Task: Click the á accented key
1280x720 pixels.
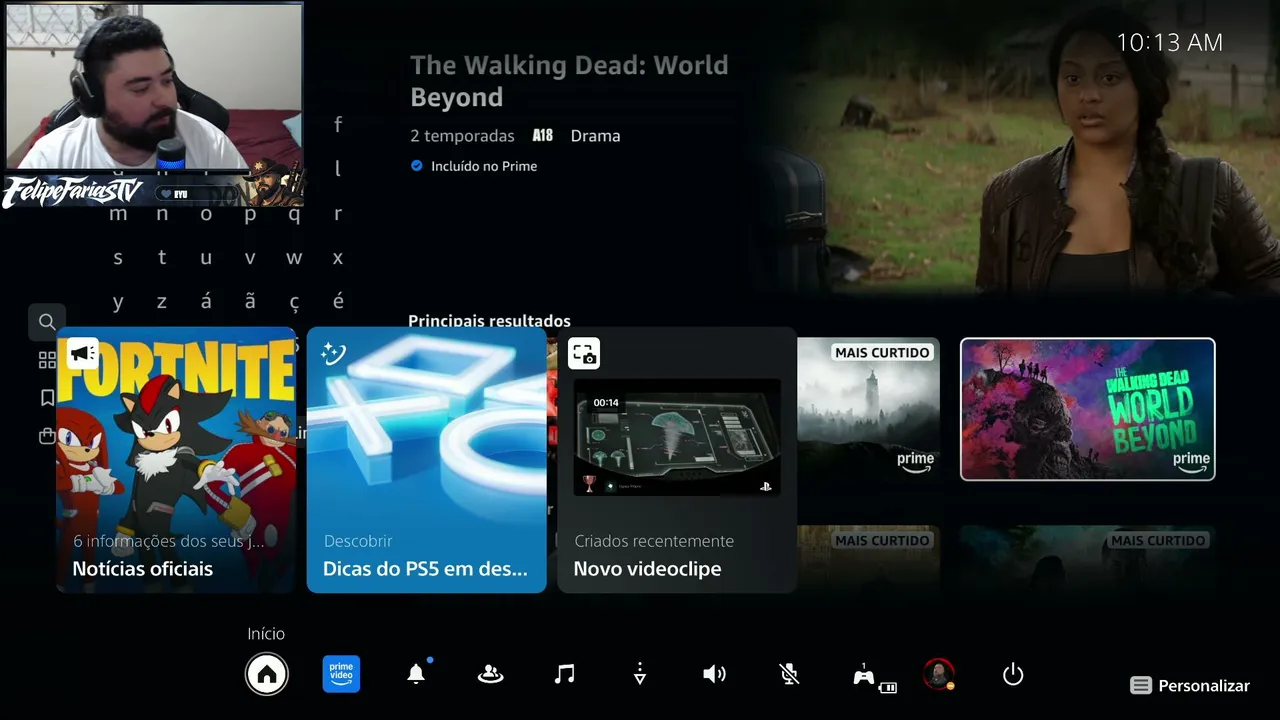Action: coord(206,301)
